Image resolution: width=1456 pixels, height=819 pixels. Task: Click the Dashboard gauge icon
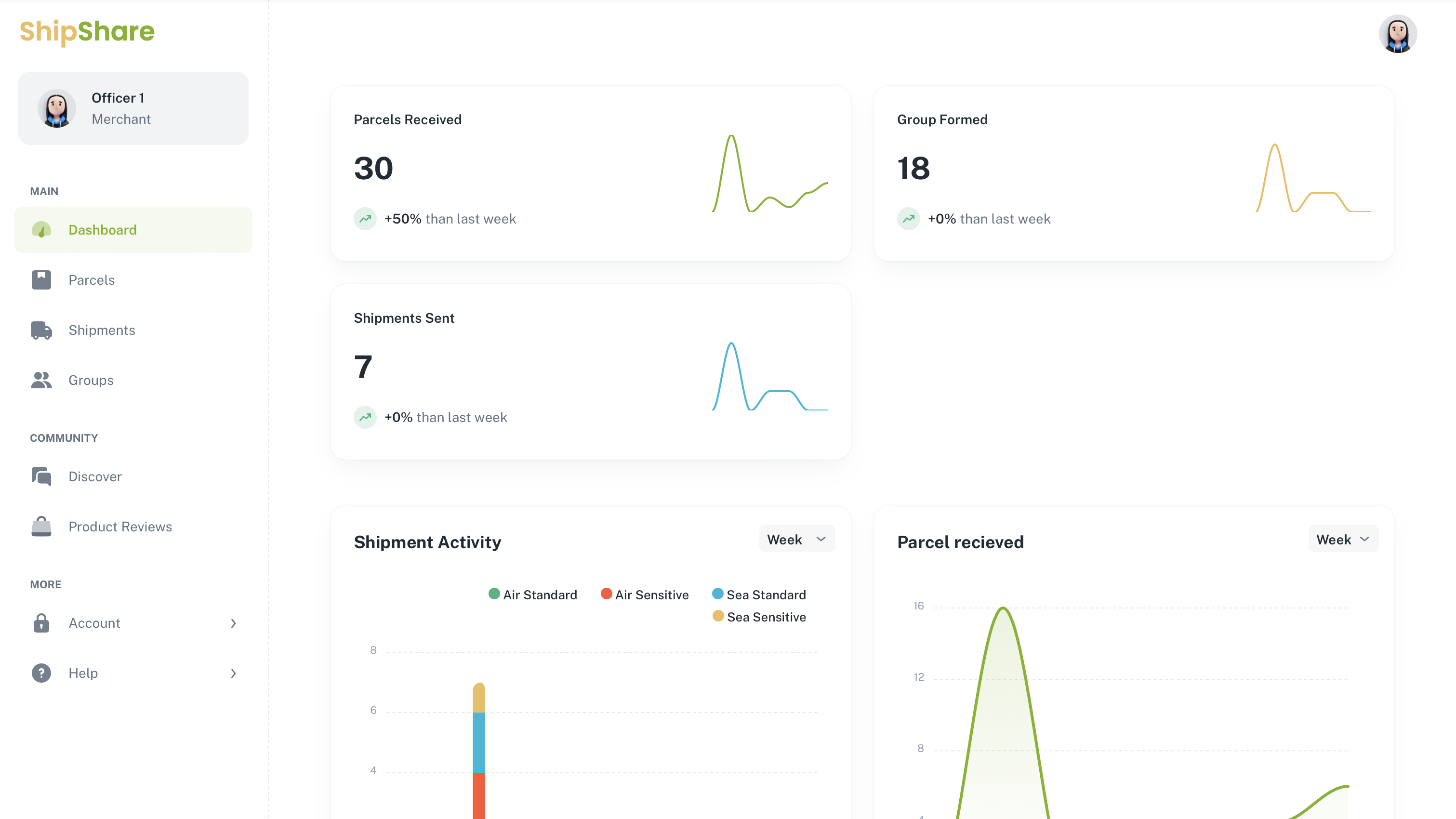click(41, 229)
